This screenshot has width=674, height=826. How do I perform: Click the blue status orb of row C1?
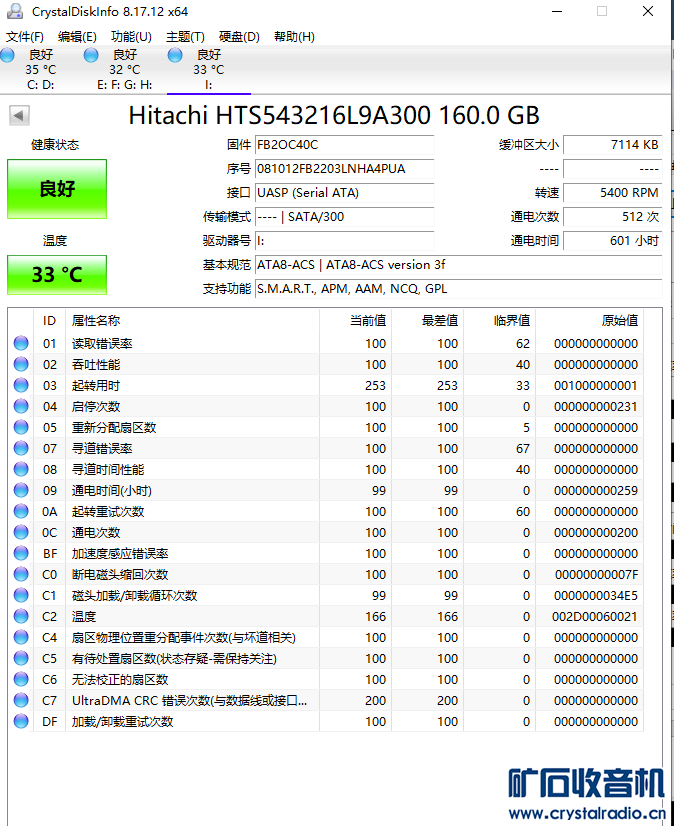coord(21,595)
